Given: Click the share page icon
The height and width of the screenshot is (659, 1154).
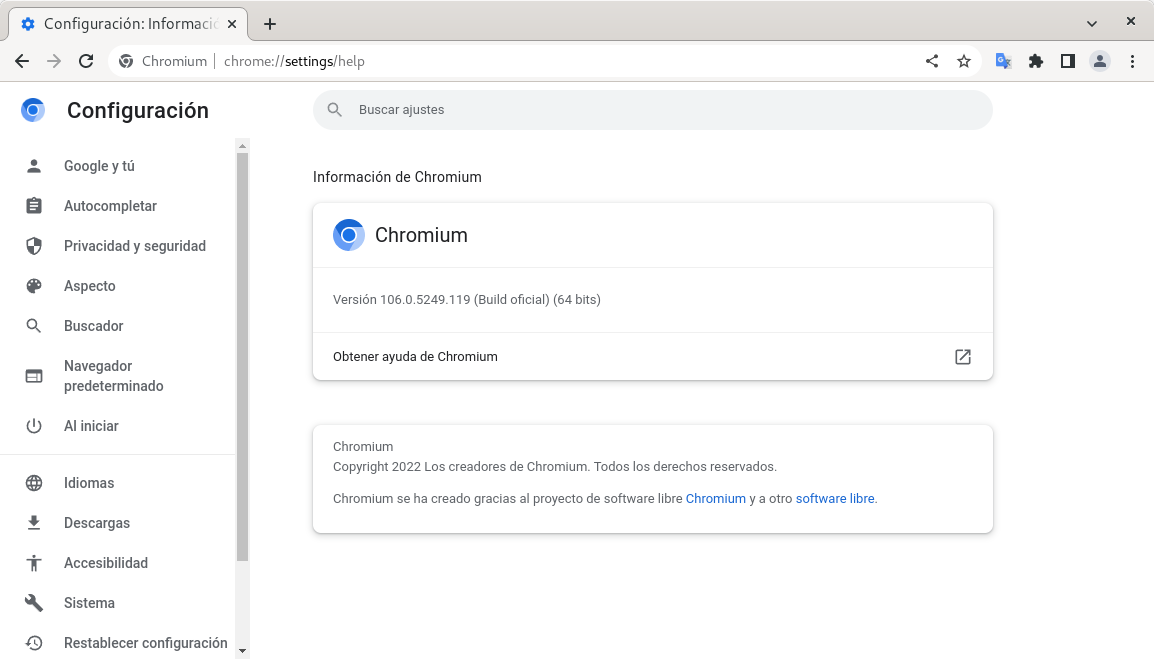Looking at the screenshot, I should 932,61.
